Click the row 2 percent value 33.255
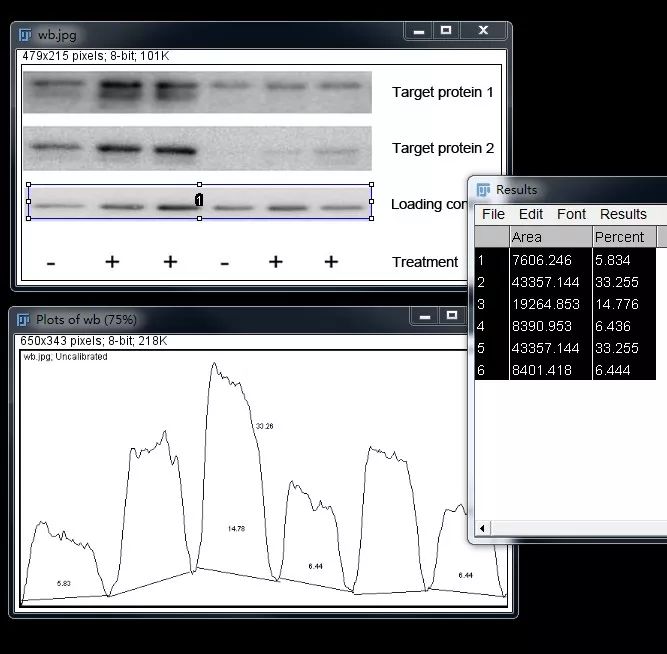 (x=617, y=282)
